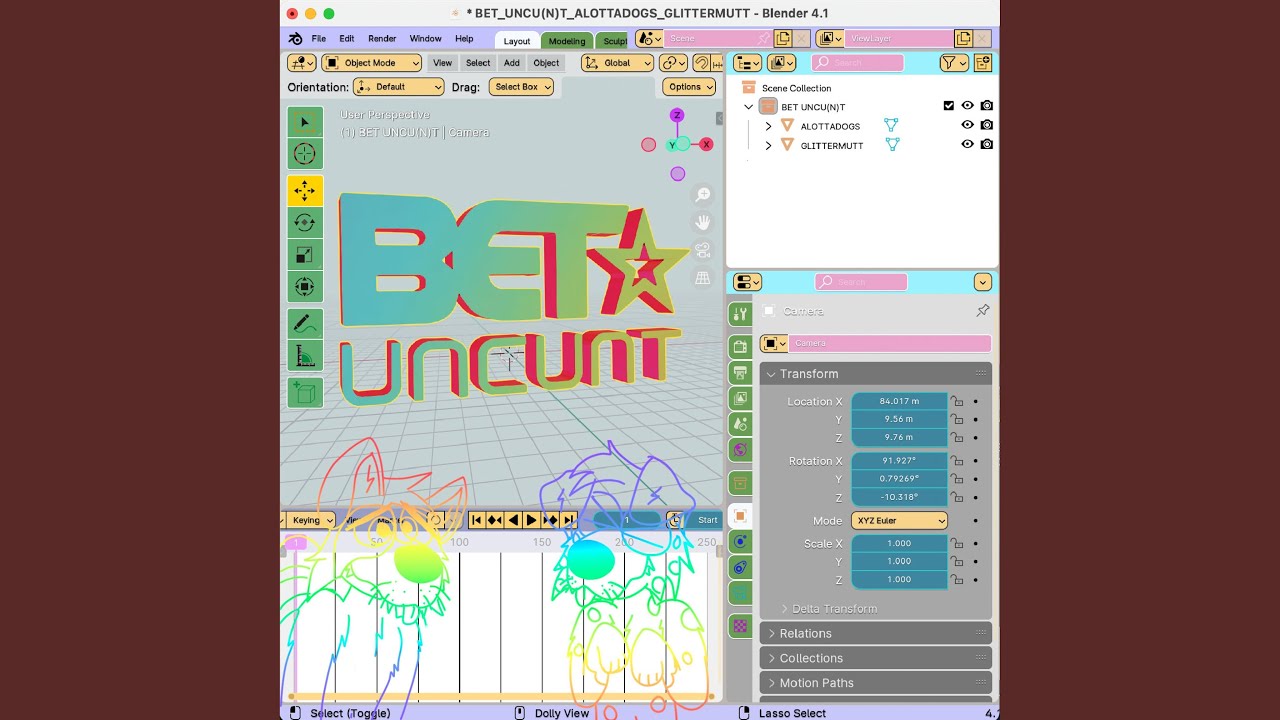
Task: Hide BET UNCU(N)T collection eye icon
Action: click(967, 106)
